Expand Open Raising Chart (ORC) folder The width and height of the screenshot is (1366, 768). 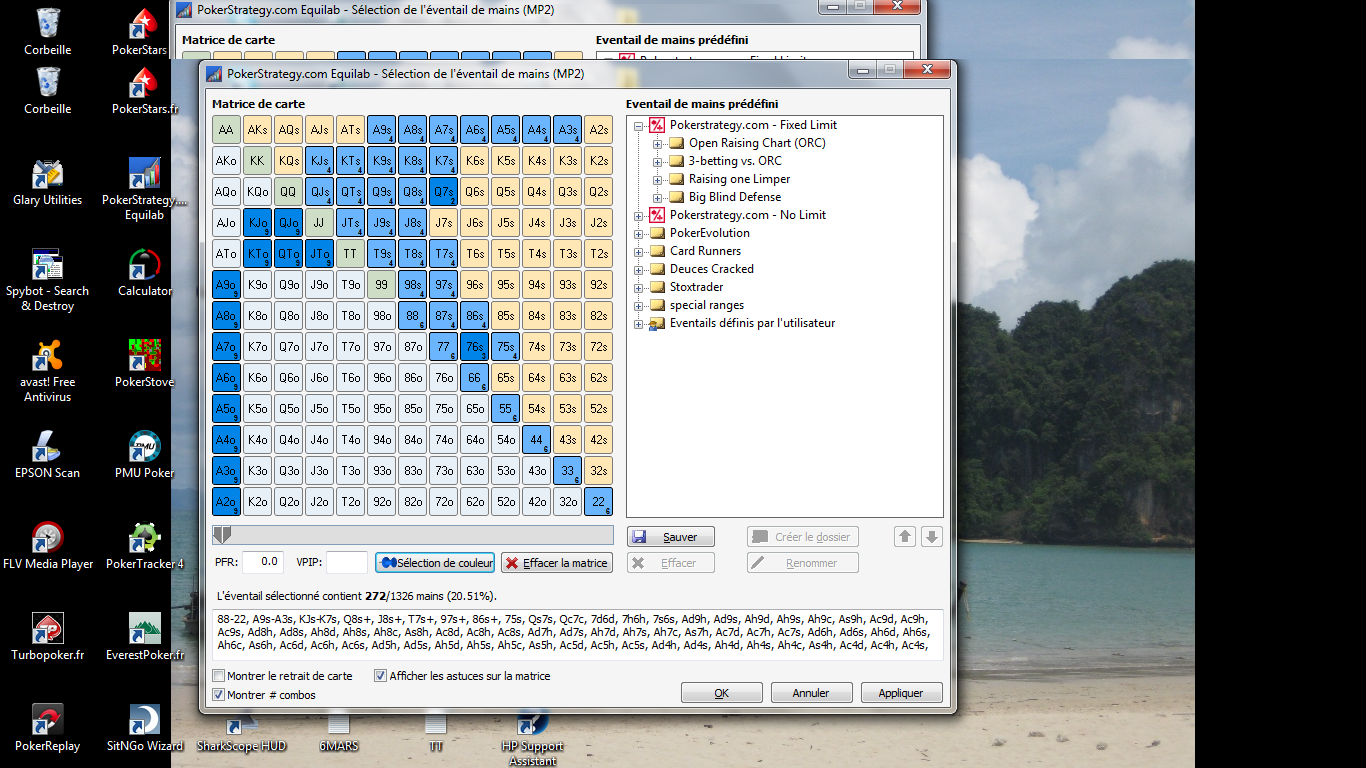pos(658,143)
